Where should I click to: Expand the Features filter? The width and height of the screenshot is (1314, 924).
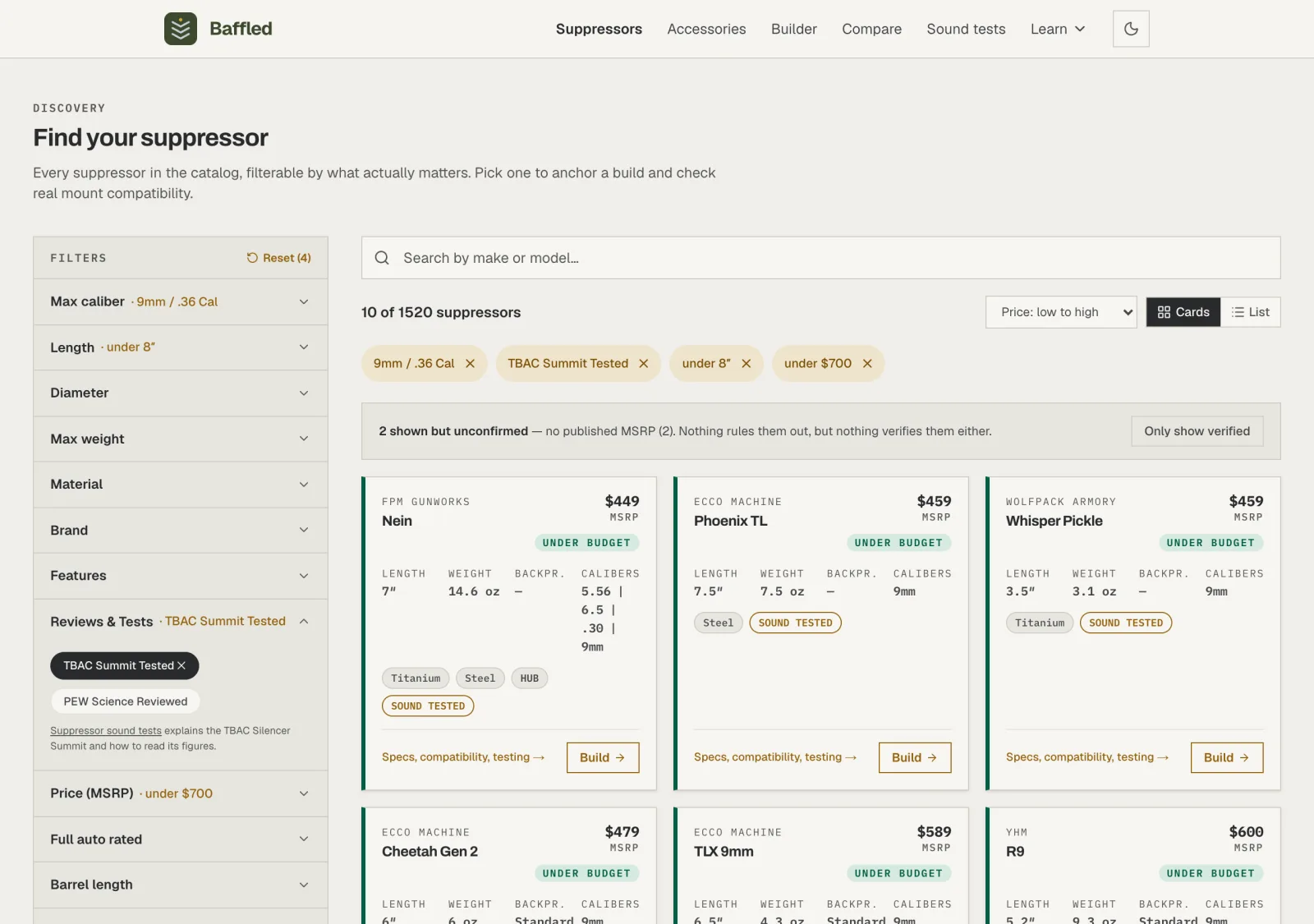tap(181, 576)
